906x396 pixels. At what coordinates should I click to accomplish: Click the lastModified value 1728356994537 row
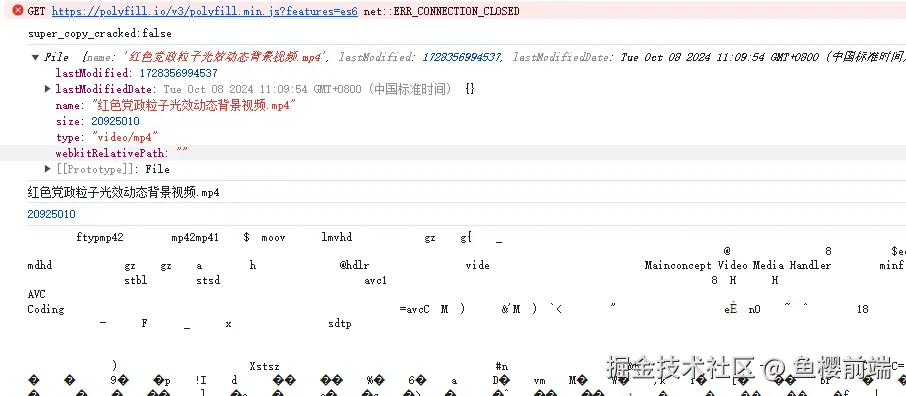pyautogui.click(x=136, y=73)
